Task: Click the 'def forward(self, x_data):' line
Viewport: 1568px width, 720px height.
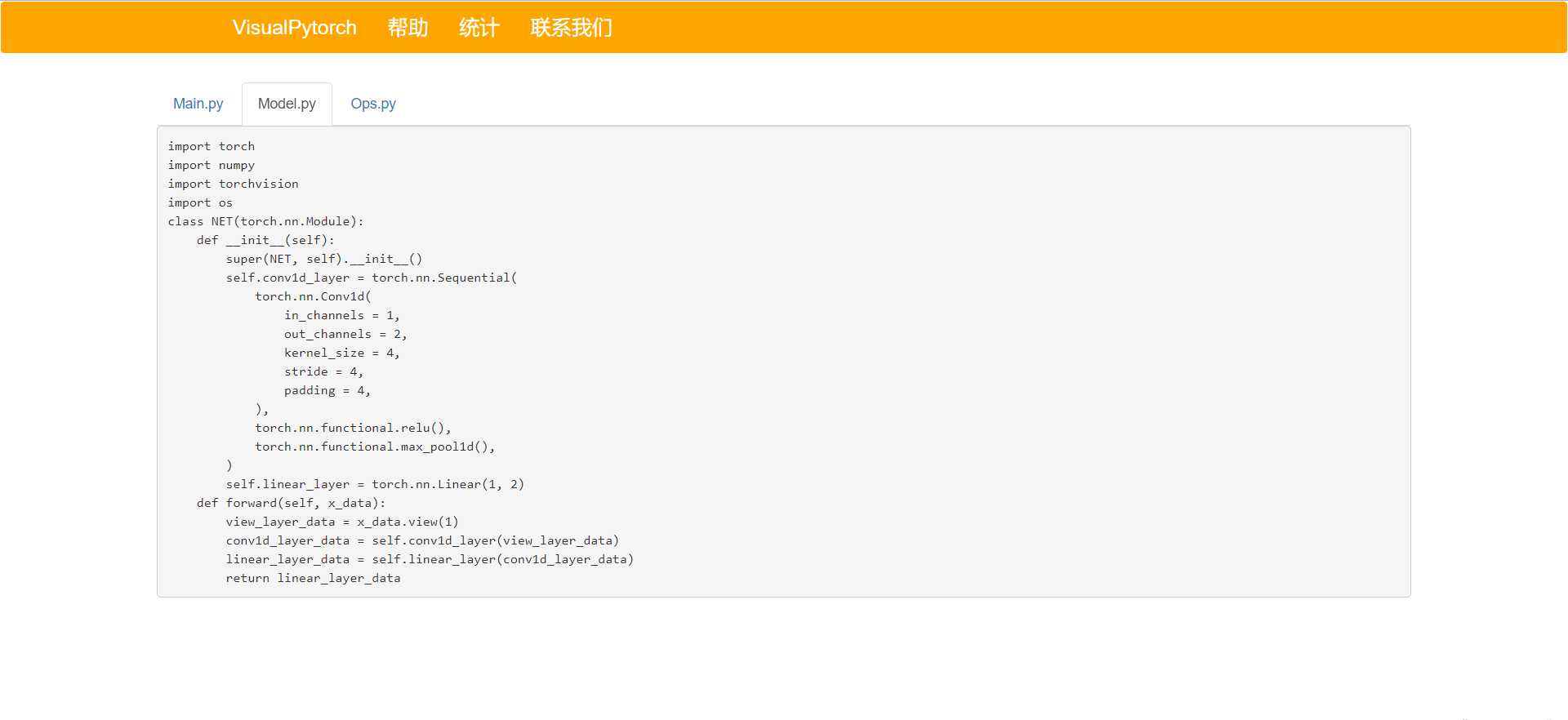Action: click(291, 503)
